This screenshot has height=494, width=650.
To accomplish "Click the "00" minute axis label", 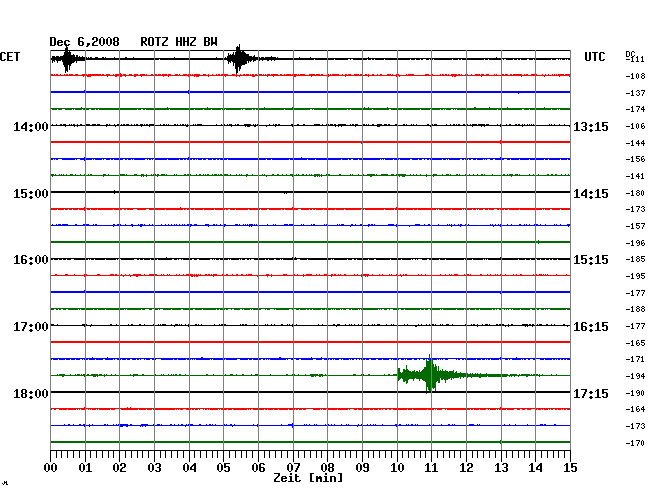I will pyautogui.click(x=51, y=468).
